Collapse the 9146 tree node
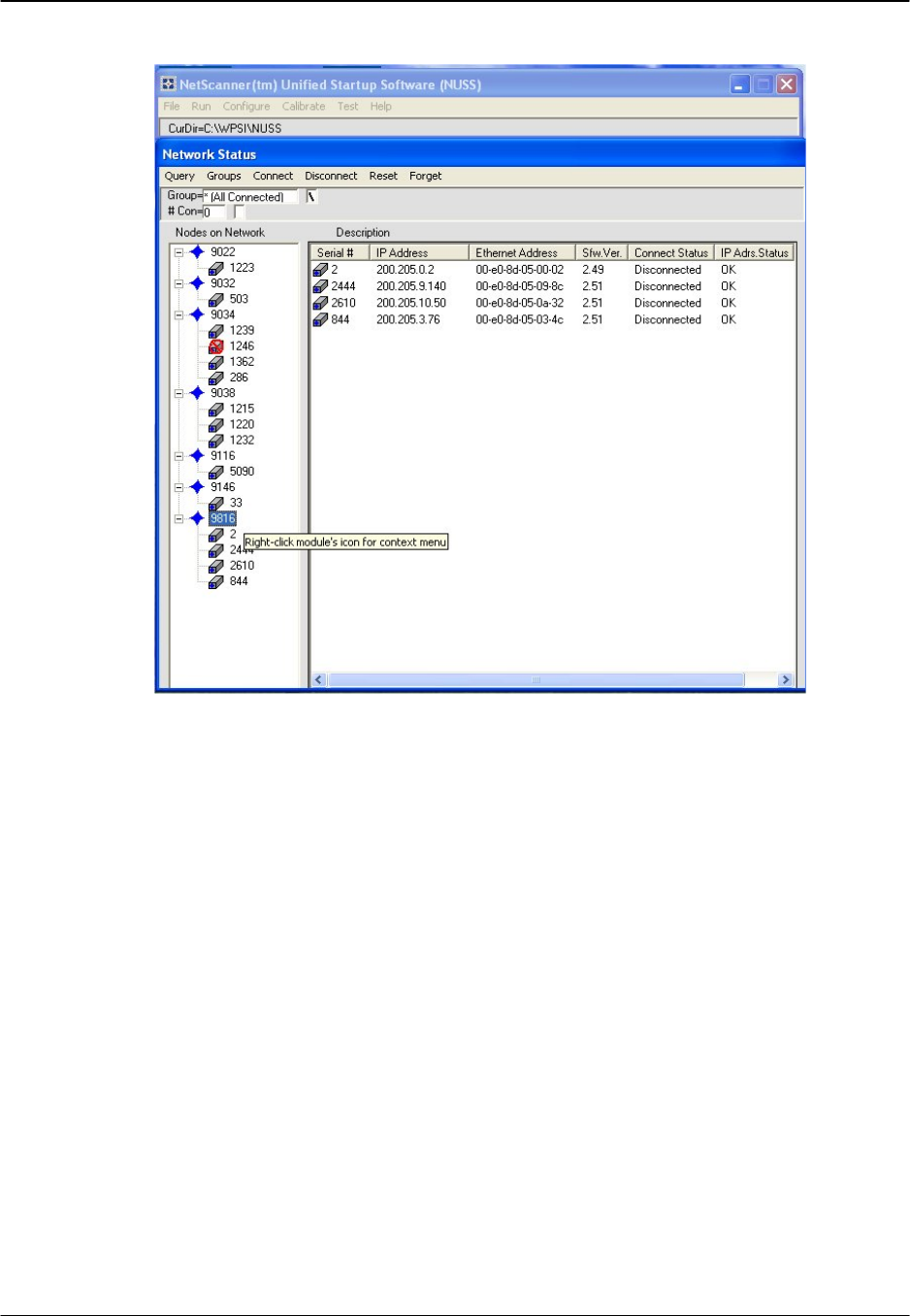Screen dimensions: 910x1316 (x=179, y=488)
